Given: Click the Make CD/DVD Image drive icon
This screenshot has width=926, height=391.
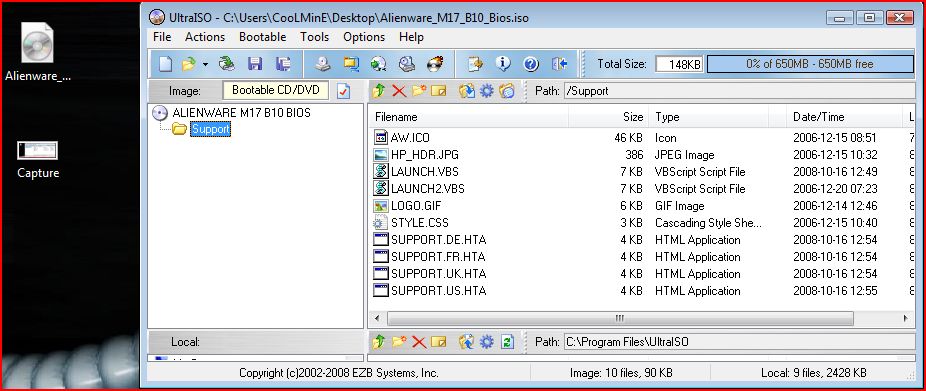Looking at the screenshot, I should (322, 64).
